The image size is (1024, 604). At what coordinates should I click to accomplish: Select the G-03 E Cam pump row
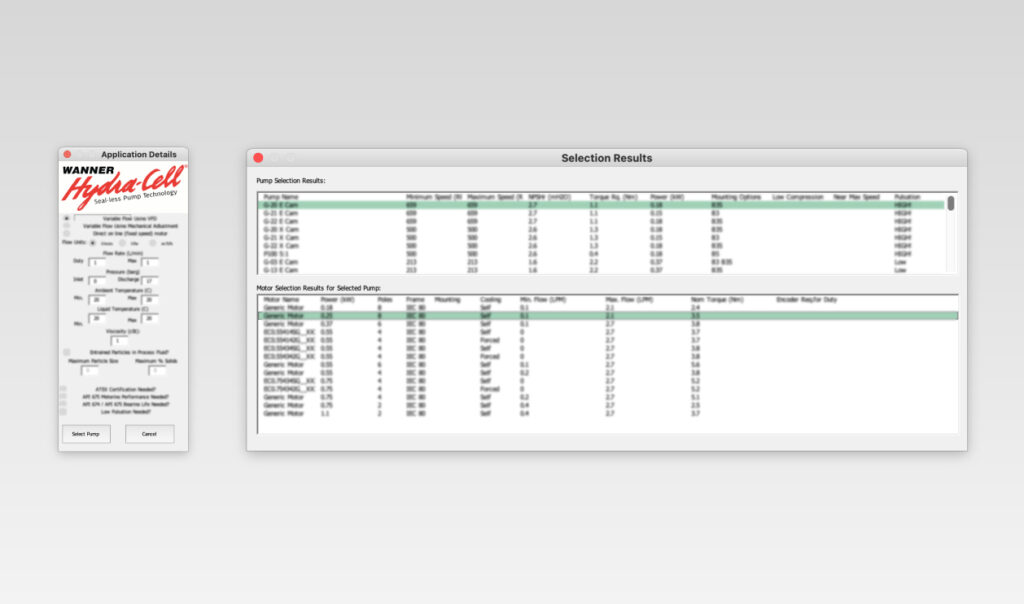click(x=601, y=262)
